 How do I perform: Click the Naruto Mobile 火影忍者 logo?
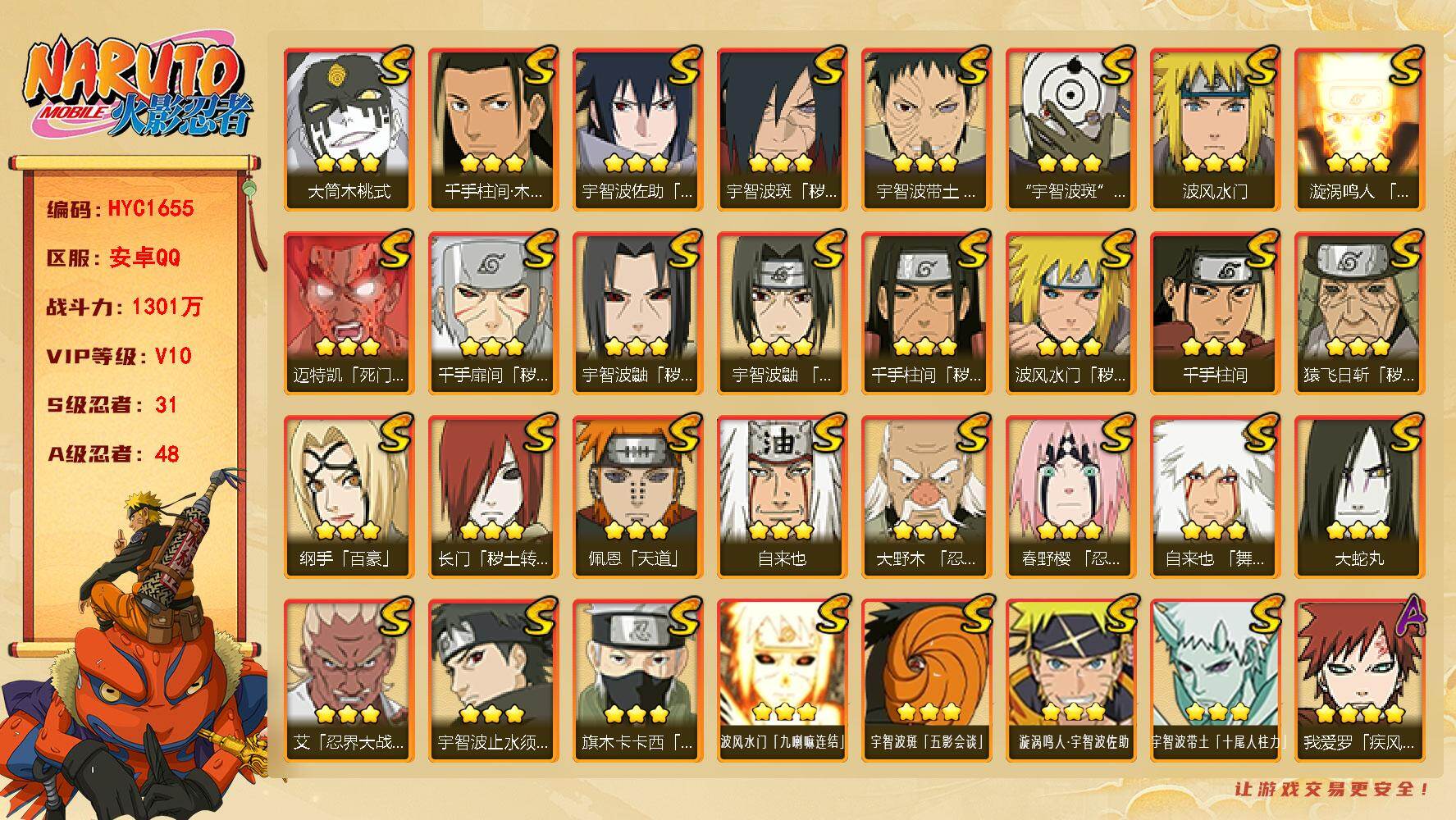click(x=135, y=89)
